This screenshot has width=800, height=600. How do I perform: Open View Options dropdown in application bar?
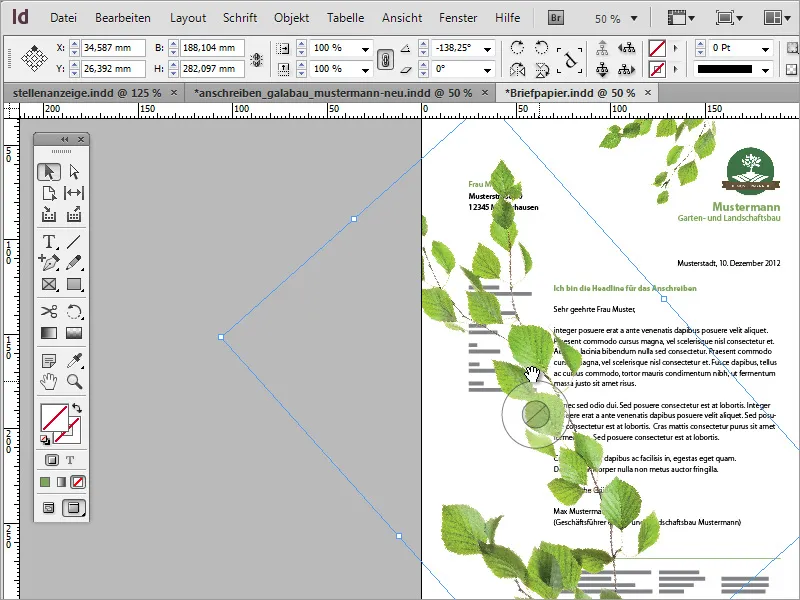(681, 18)
